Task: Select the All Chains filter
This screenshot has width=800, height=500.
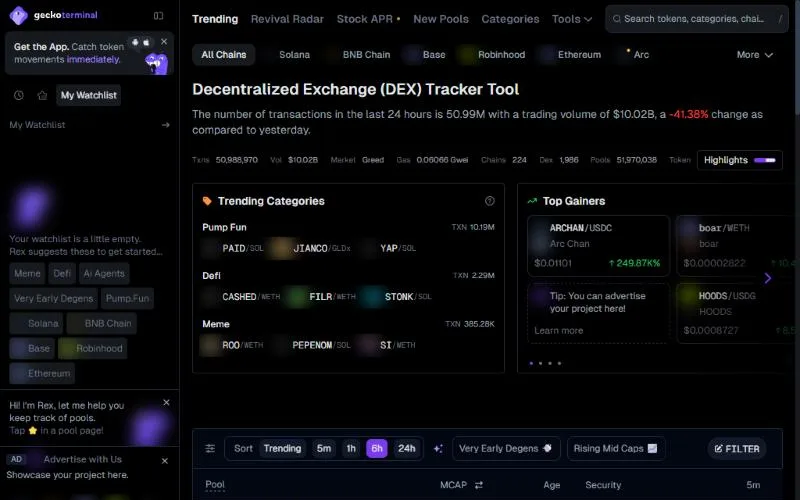Action: pyautogui.click(x=223, y=55)
